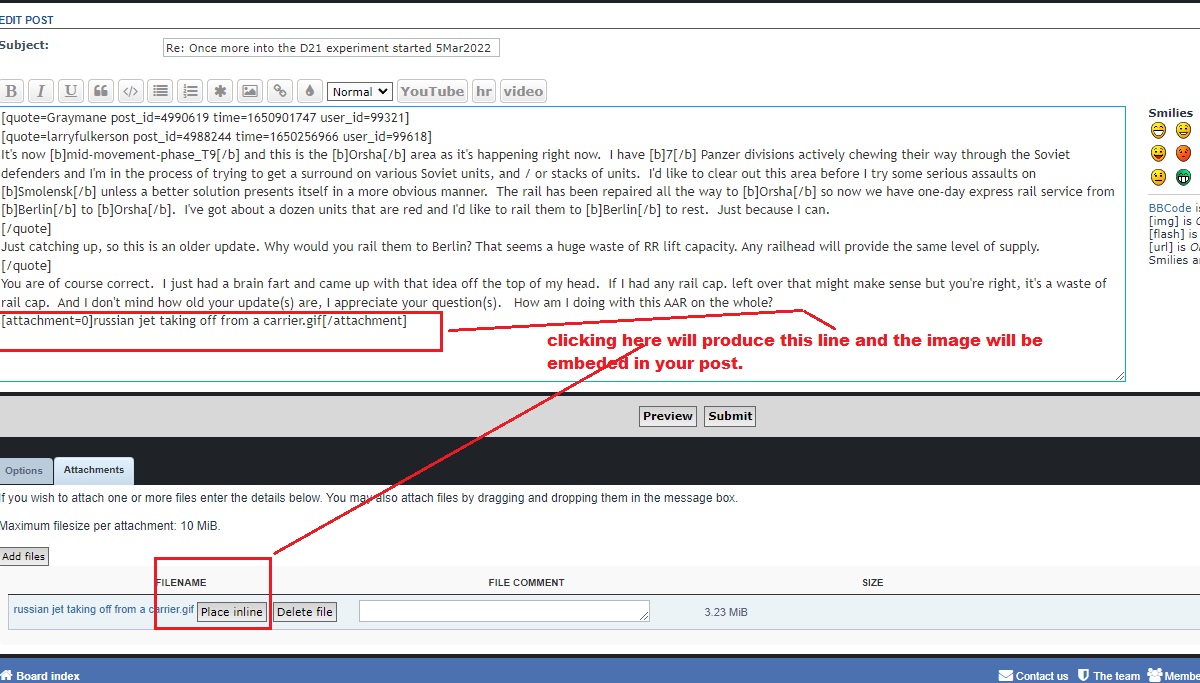Image resolution: width=1200 pixels, height=683 pixels.
Task: Open the BBCode help link
Action: tap(1172, 208)
